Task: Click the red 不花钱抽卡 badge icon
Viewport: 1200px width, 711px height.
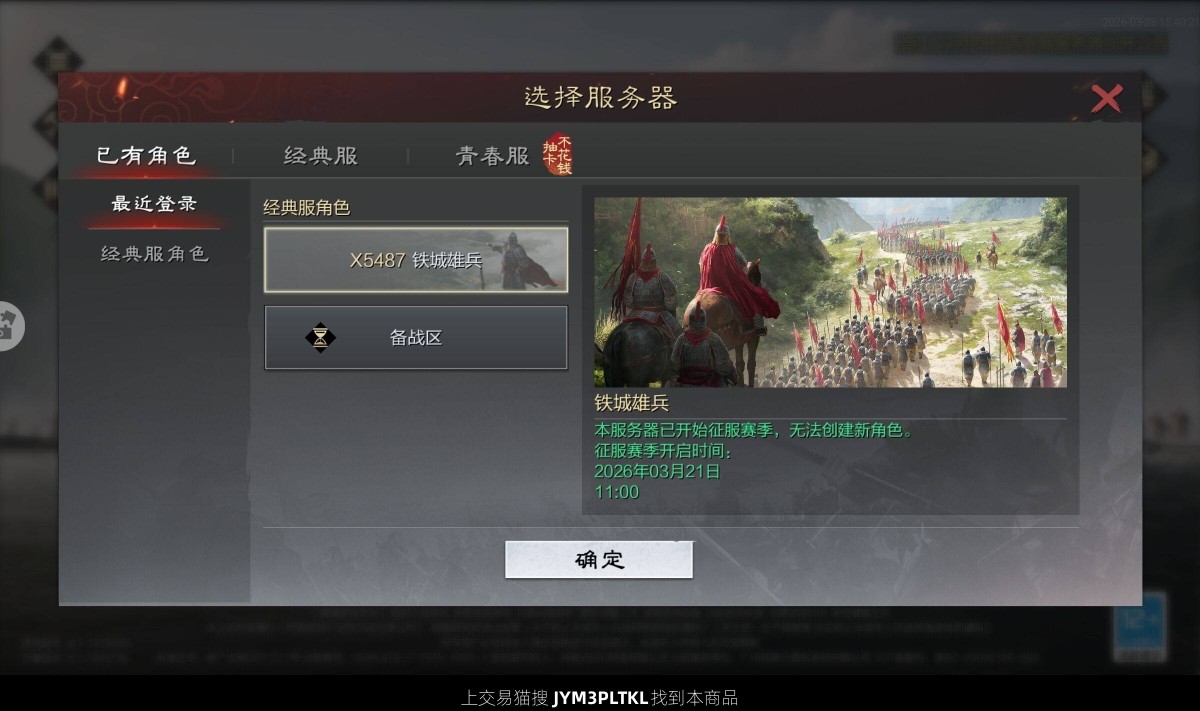Action: [x=558, y=154]
